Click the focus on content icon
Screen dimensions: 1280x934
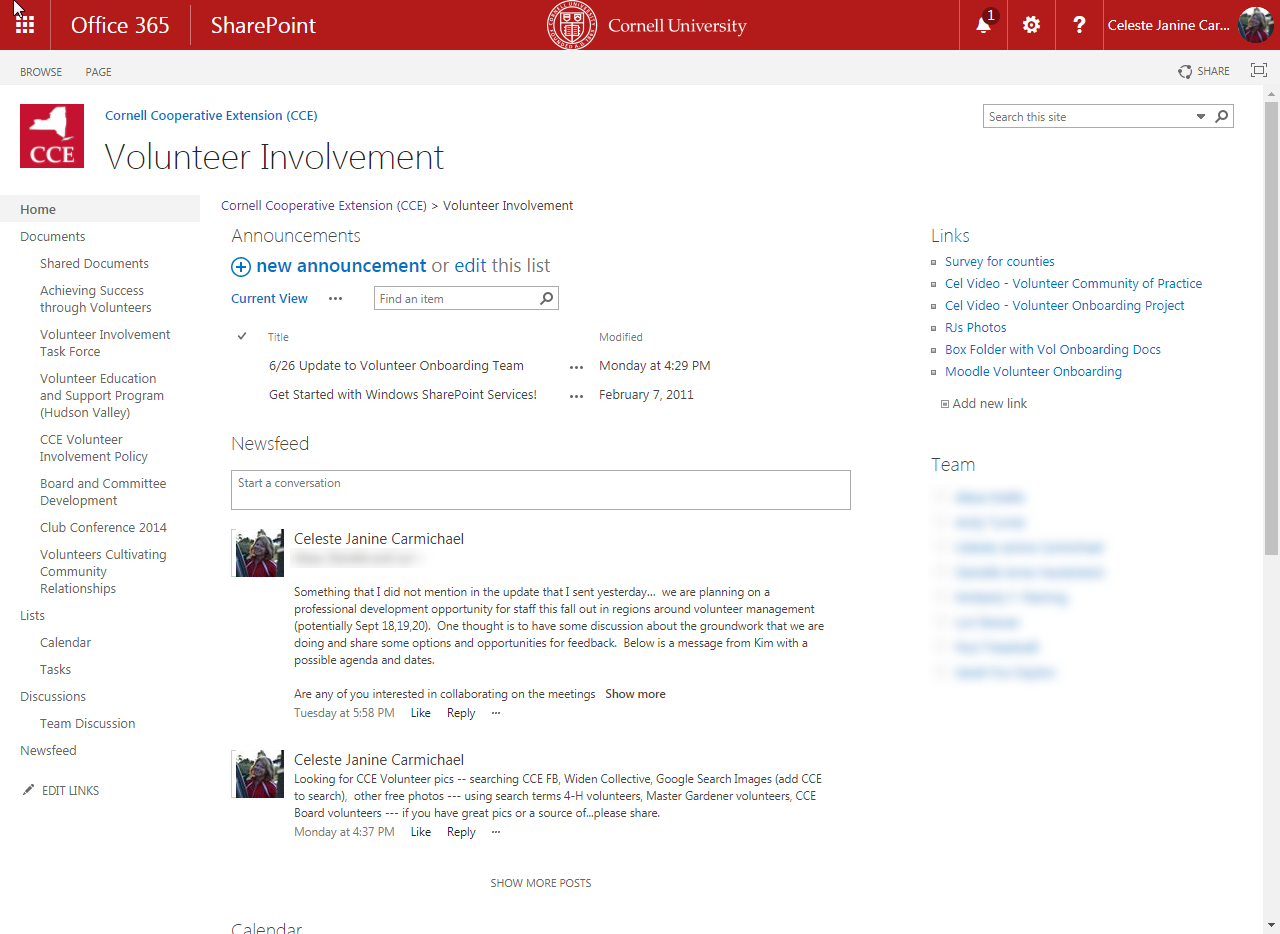pos(1259,70)
